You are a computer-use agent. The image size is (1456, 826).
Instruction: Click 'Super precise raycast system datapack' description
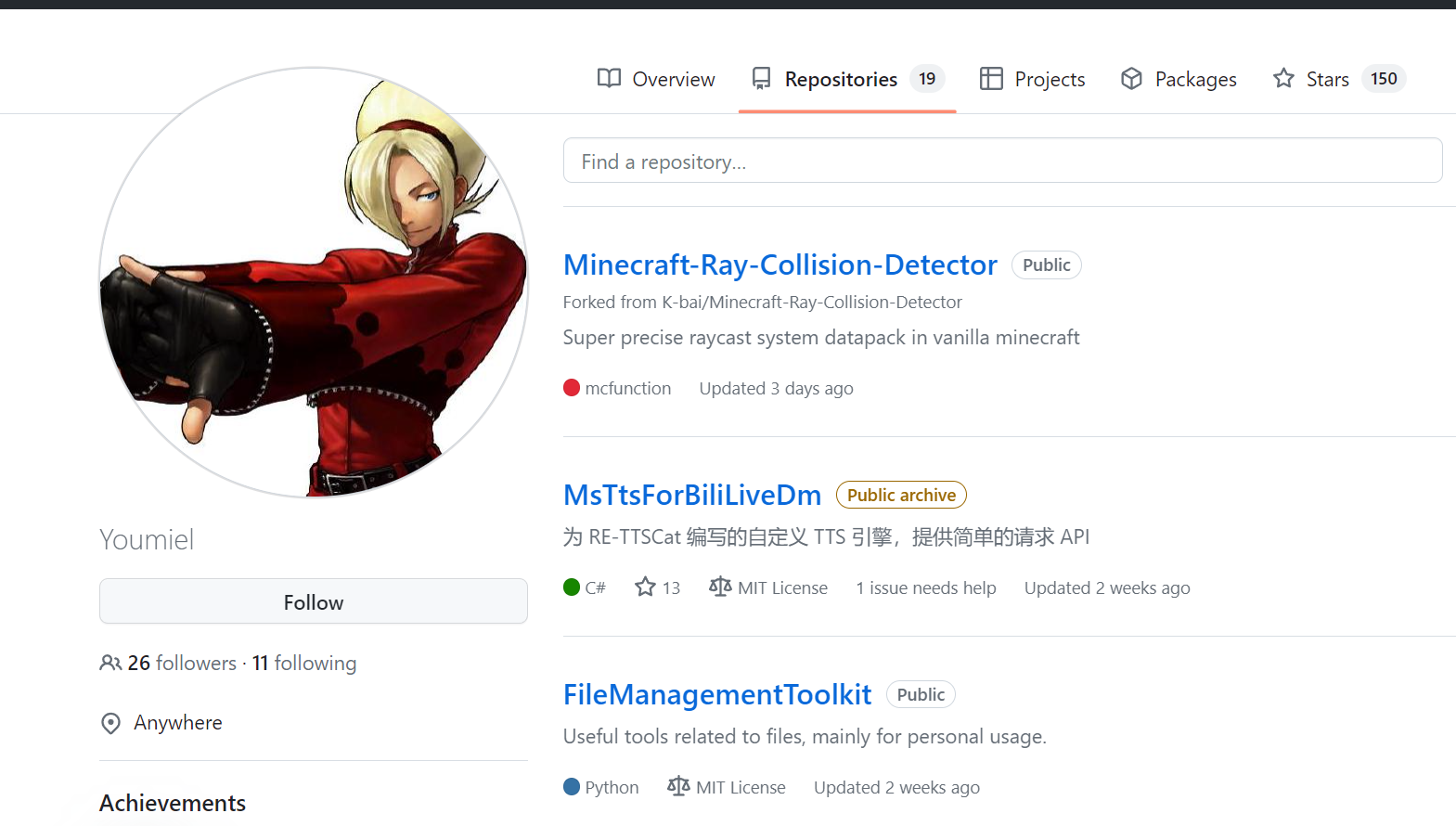821,338
